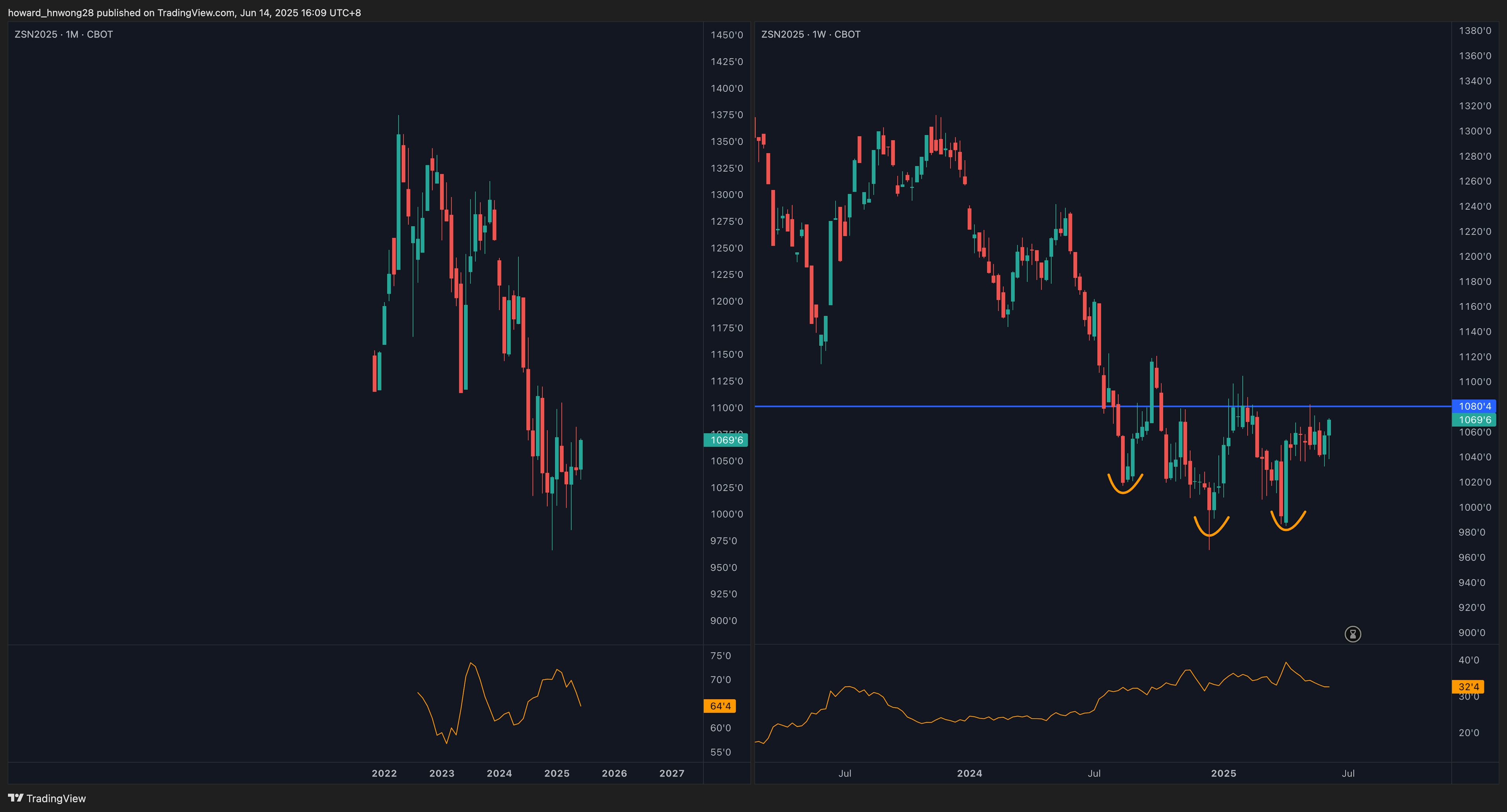1507x812 pixels.
Task: Click the TradingView logo icon
Action: click(15, 798)
